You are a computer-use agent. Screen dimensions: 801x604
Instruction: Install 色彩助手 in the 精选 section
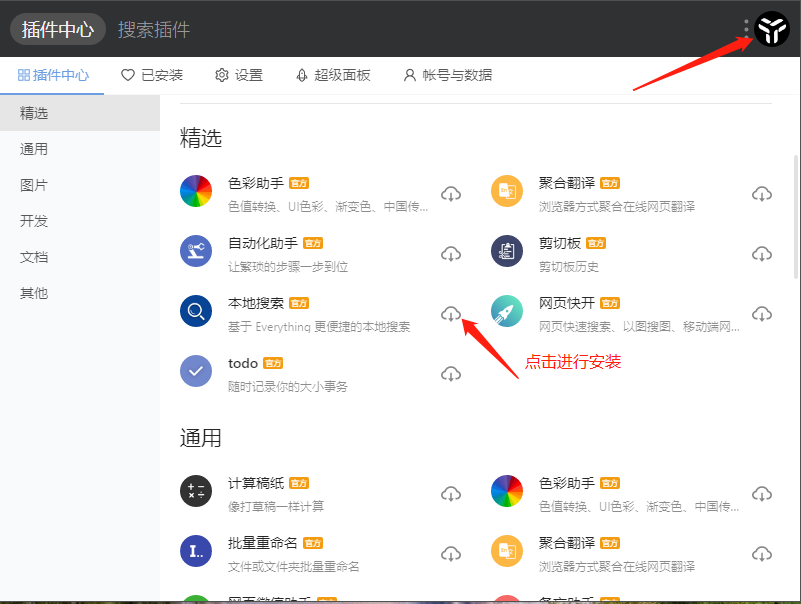451,194
